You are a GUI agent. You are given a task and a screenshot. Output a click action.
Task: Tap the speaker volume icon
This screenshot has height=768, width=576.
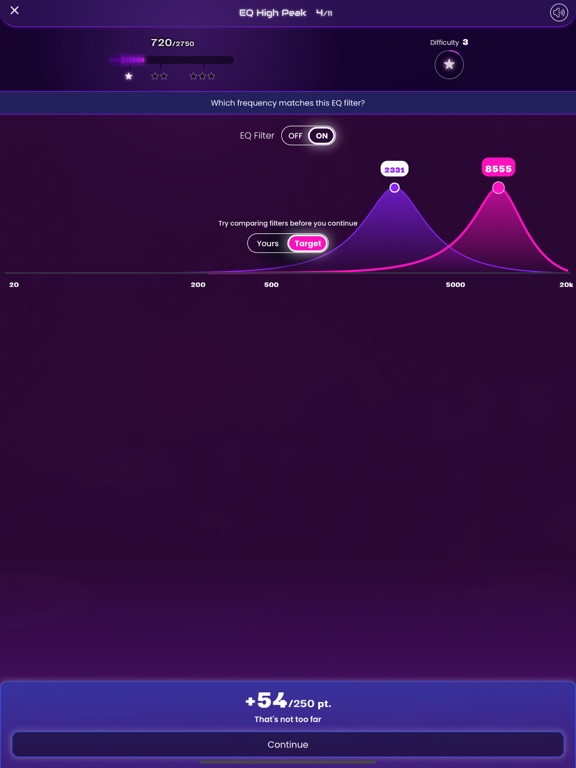pyautogui.click(x=559, y=13)
